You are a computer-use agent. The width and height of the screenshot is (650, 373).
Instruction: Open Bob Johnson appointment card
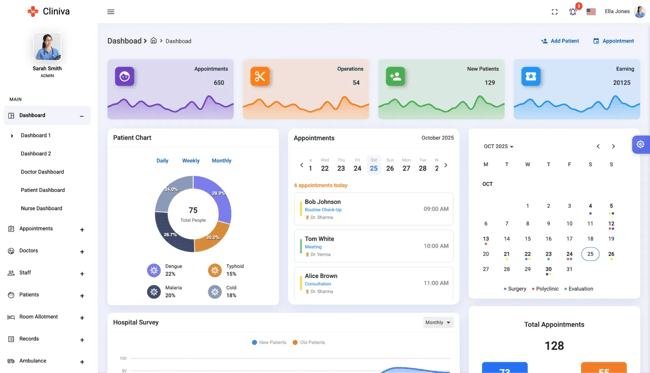click(374, 209)
